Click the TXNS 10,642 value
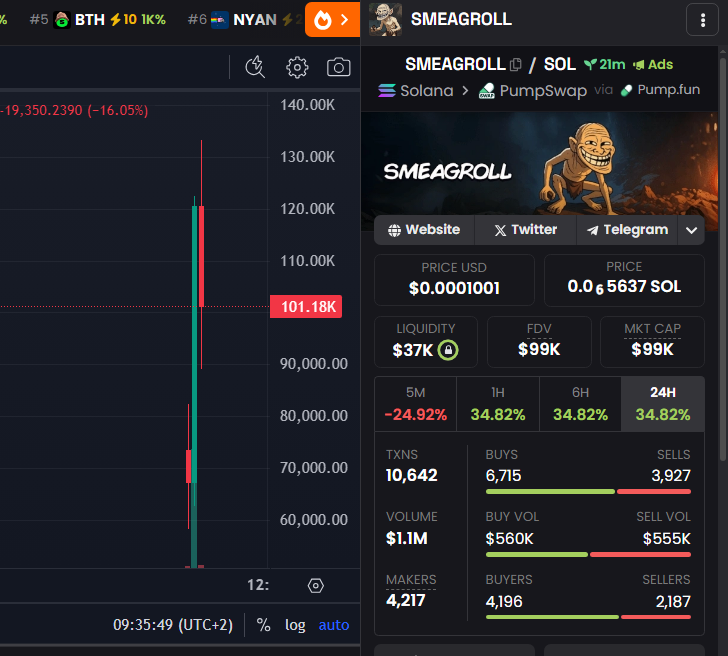This screenshot has width=728, height=656. pos(411,475)
